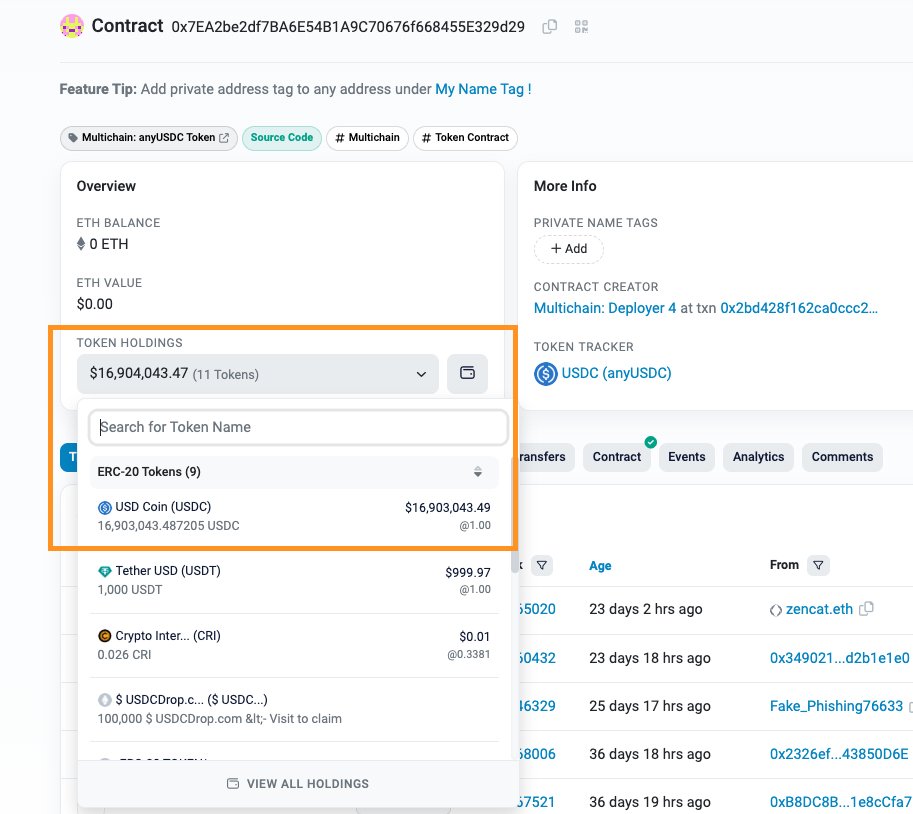Viewport: 913px width, 814px height.
Task: Expand the token holdings $16,904,043.47 dropdown
Action: (257, 374)
